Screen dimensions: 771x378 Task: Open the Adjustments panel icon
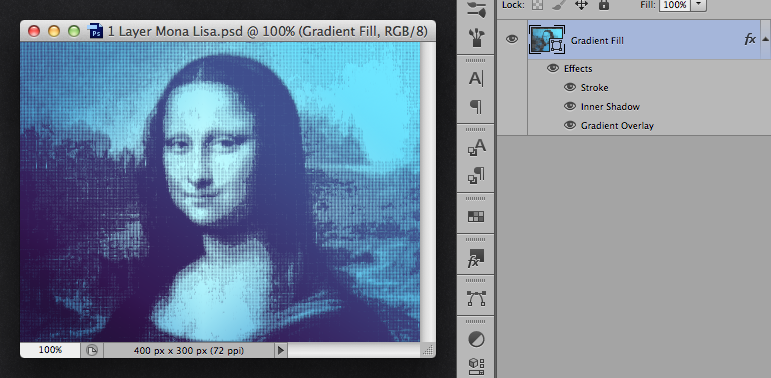click(x=476, y=339)
